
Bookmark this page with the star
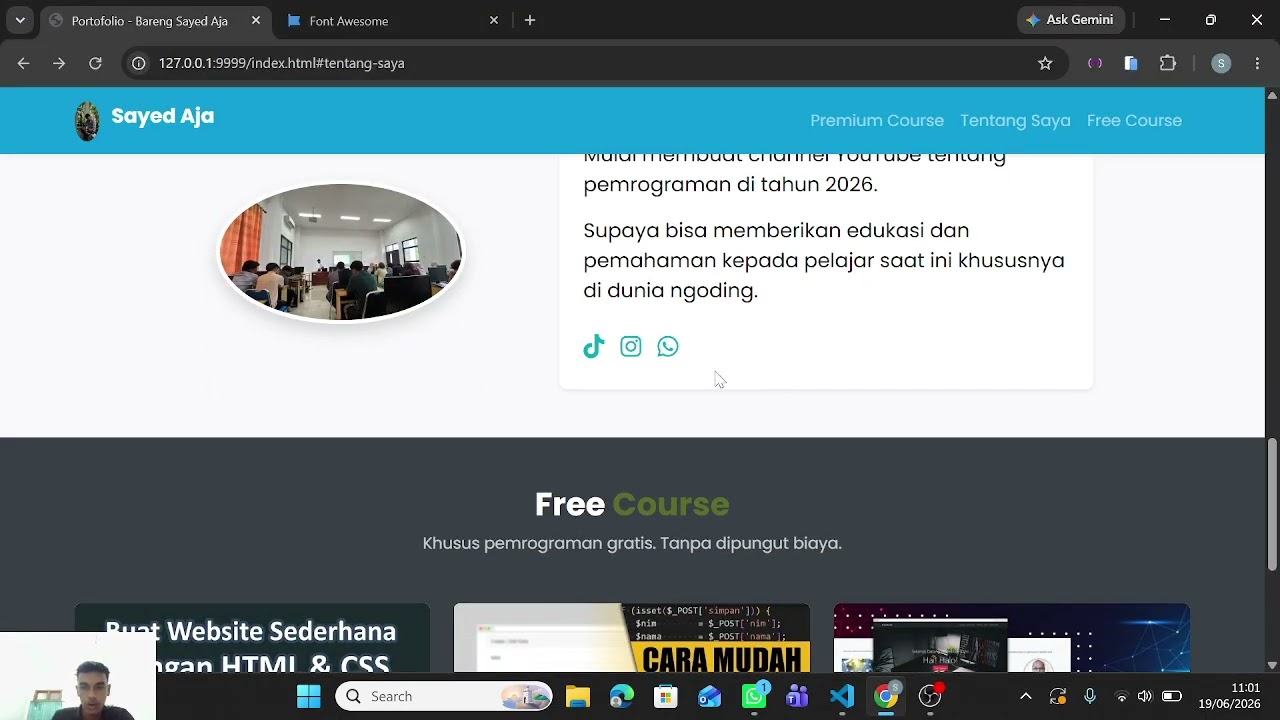[x=1045, y=63]
